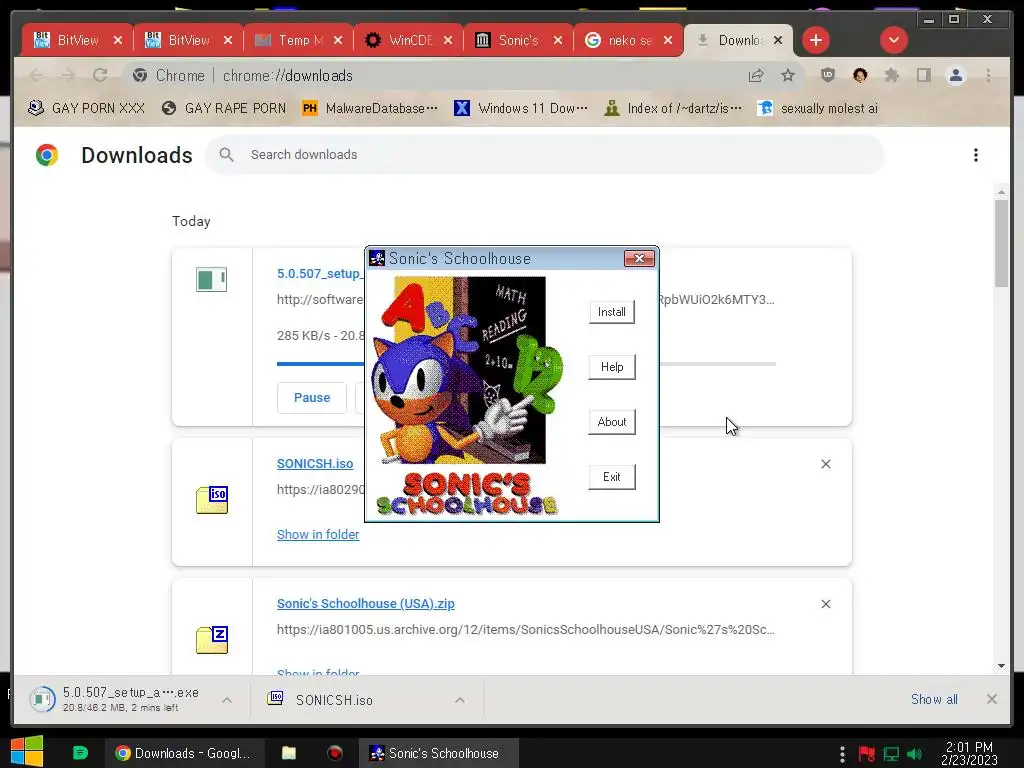Click the SONICSH.iso file icon
Image resolution: width=1024 pixels, height=768 pixels.
(212, 500)
